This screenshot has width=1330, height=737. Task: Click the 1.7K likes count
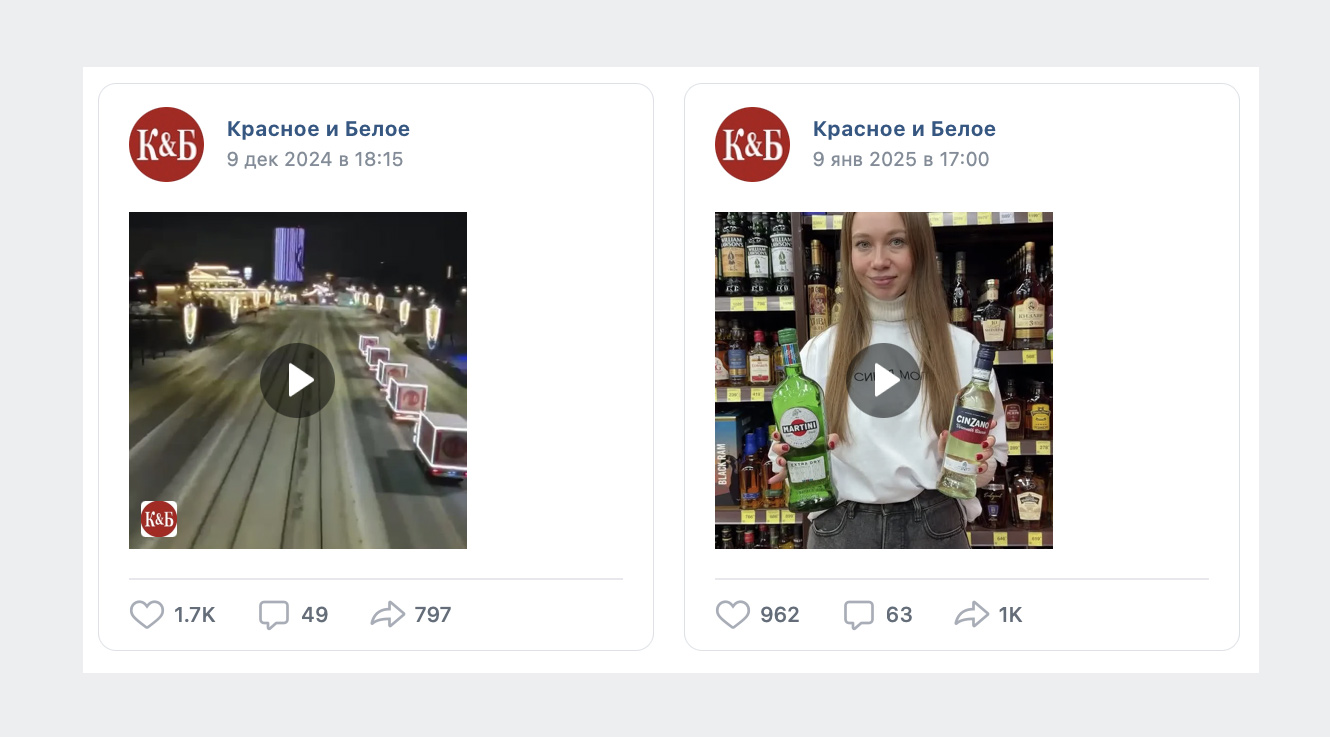195,615
